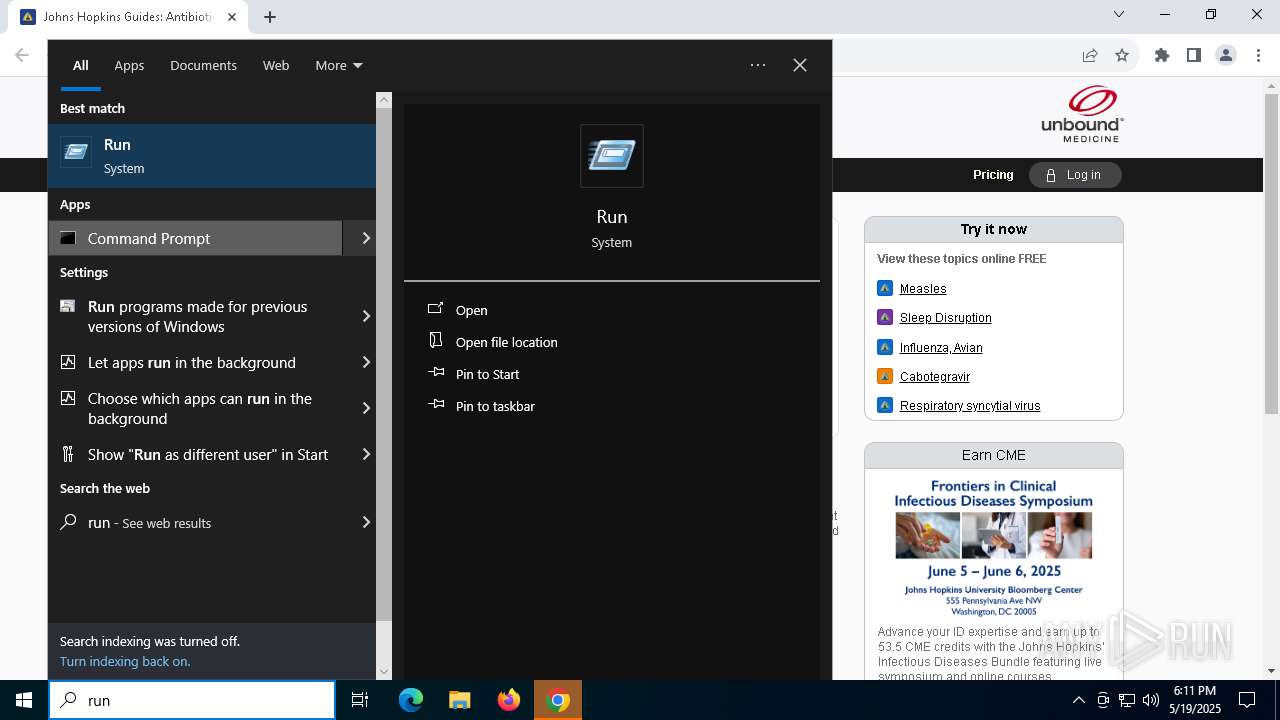Bookmark this page with the star icon

1122,55
